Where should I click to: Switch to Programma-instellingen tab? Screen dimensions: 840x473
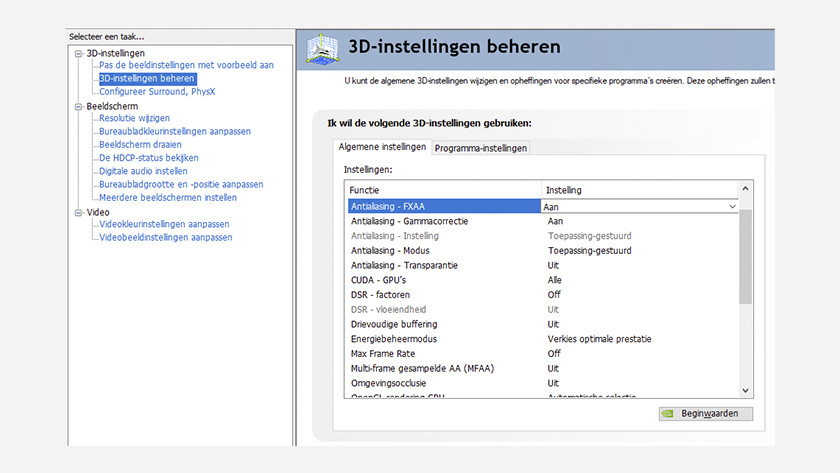coord(480,148)
